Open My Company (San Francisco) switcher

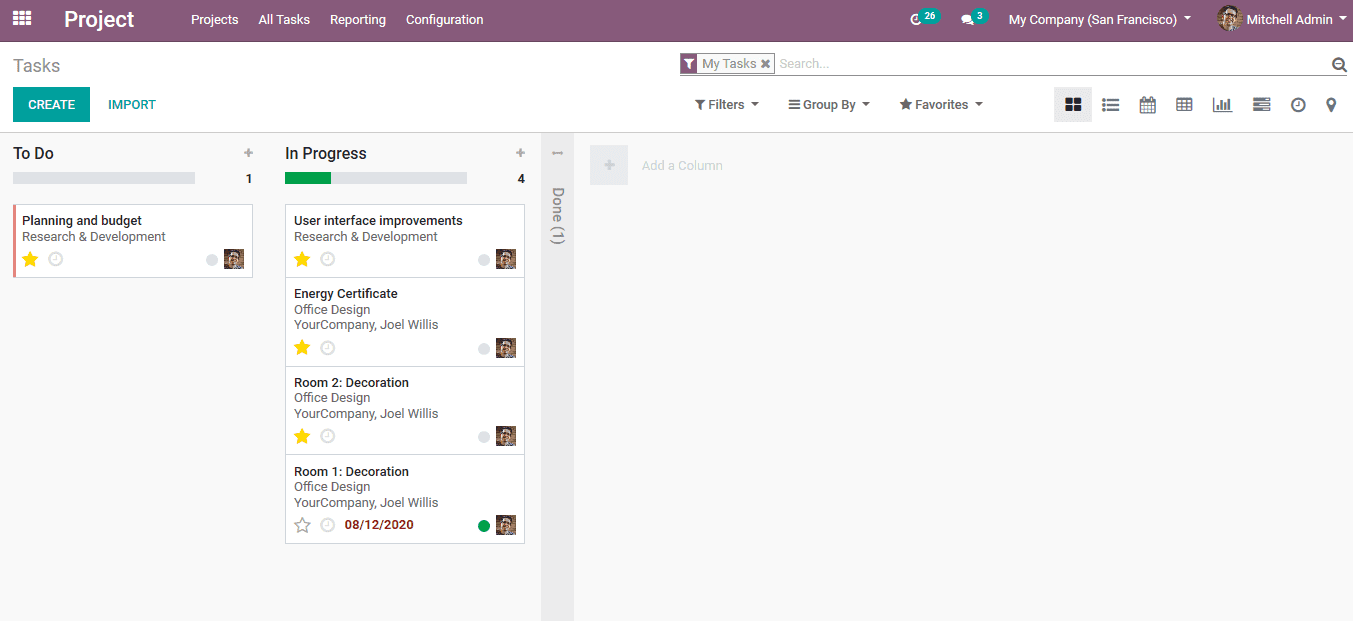1100,19
